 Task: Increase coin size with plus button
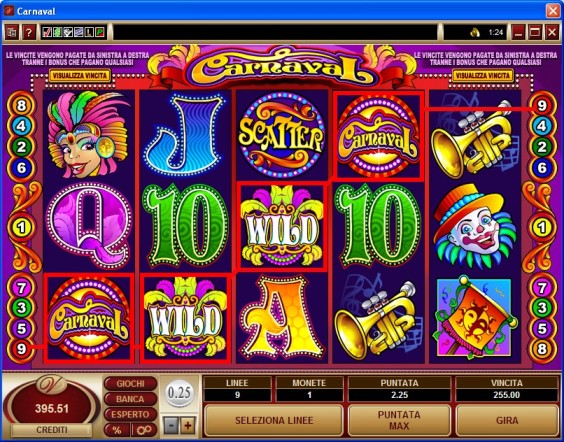pyautogui.click(x=187, y=426)
